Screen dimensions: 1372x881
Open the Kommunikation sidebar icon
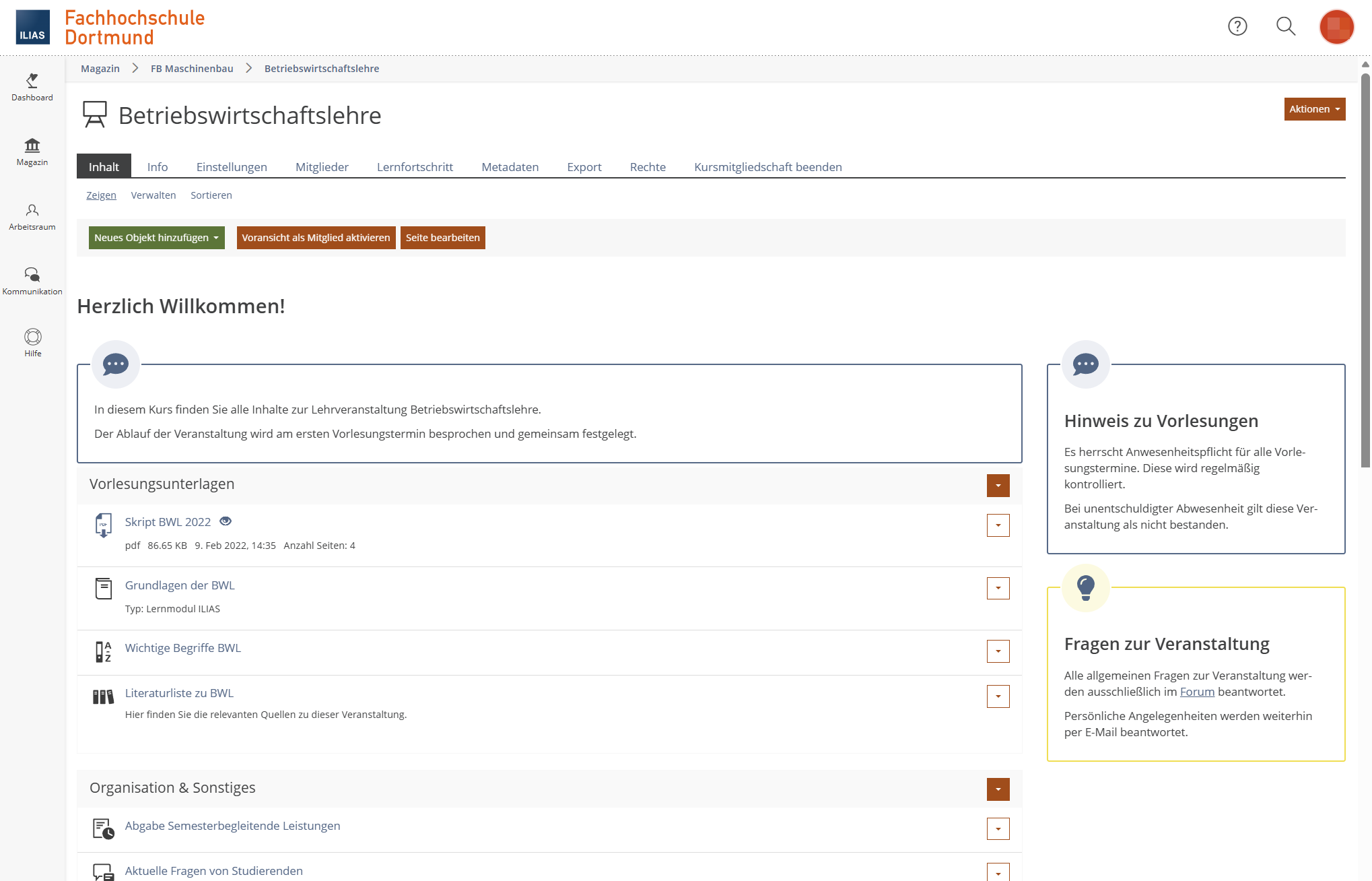coord(32,281)
